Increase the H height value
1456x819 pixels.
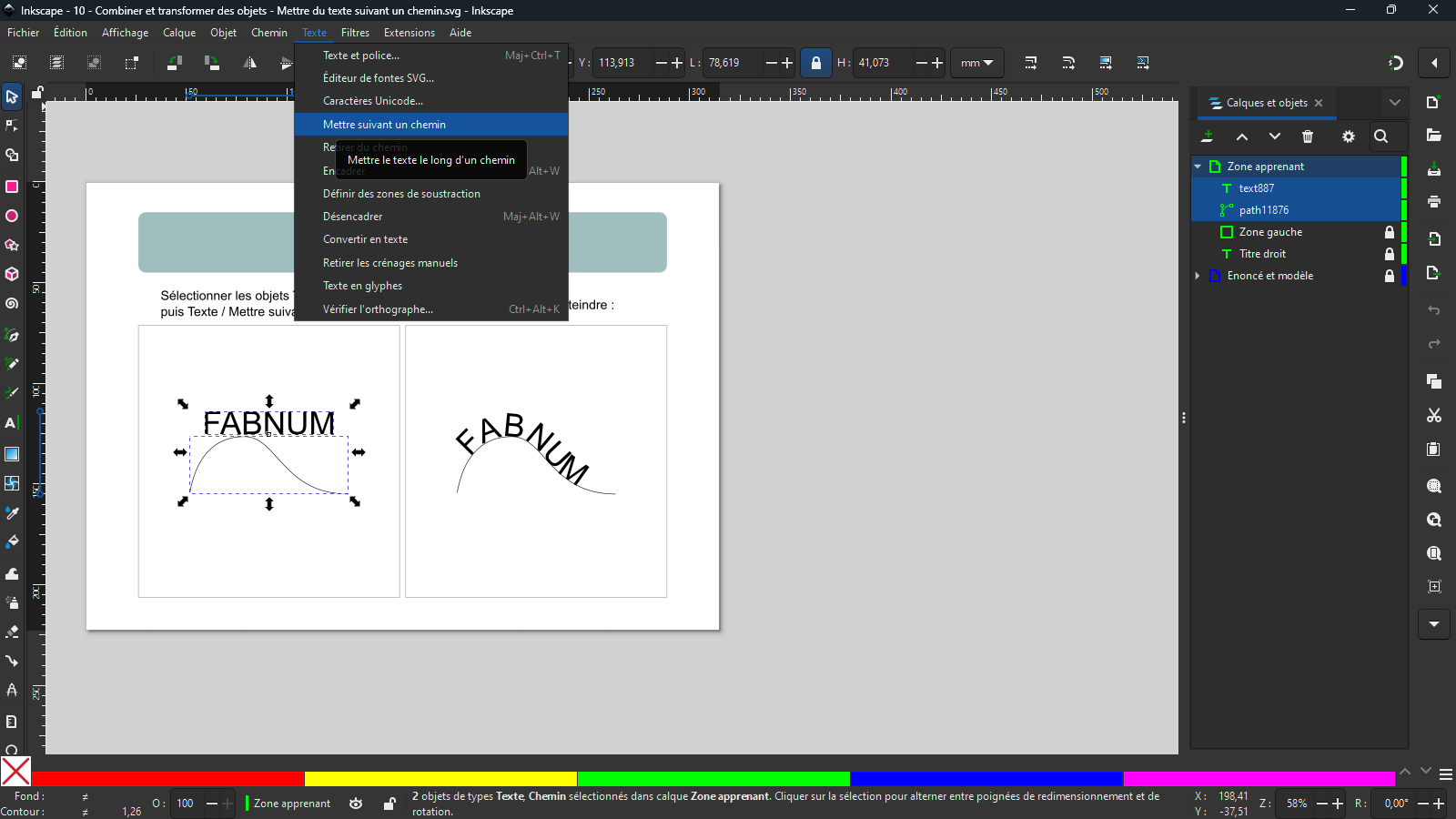click(937, 63)
